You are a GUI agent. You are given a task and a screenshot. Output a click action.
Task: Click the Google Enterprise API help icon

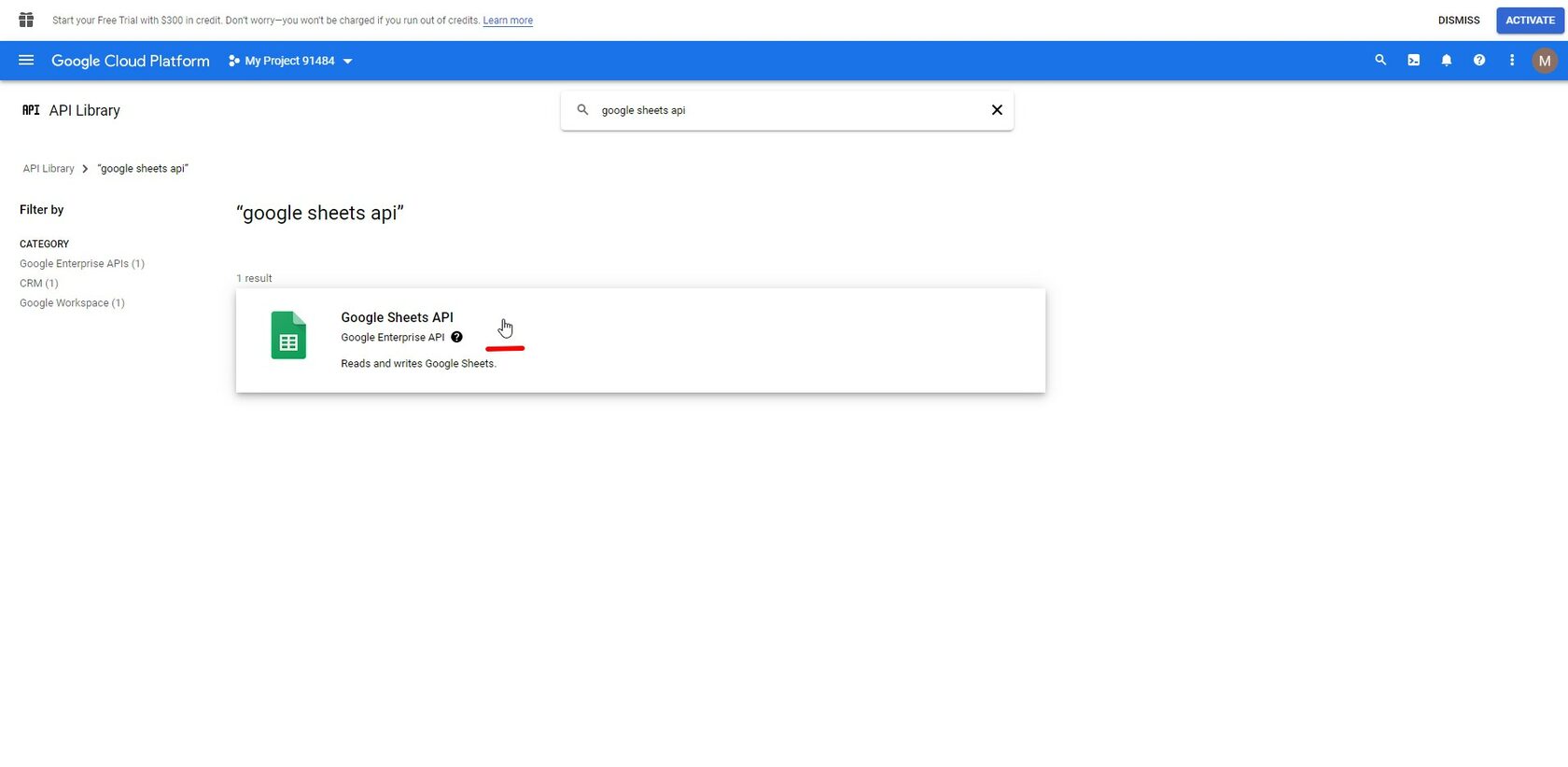[x=456, y=338]
